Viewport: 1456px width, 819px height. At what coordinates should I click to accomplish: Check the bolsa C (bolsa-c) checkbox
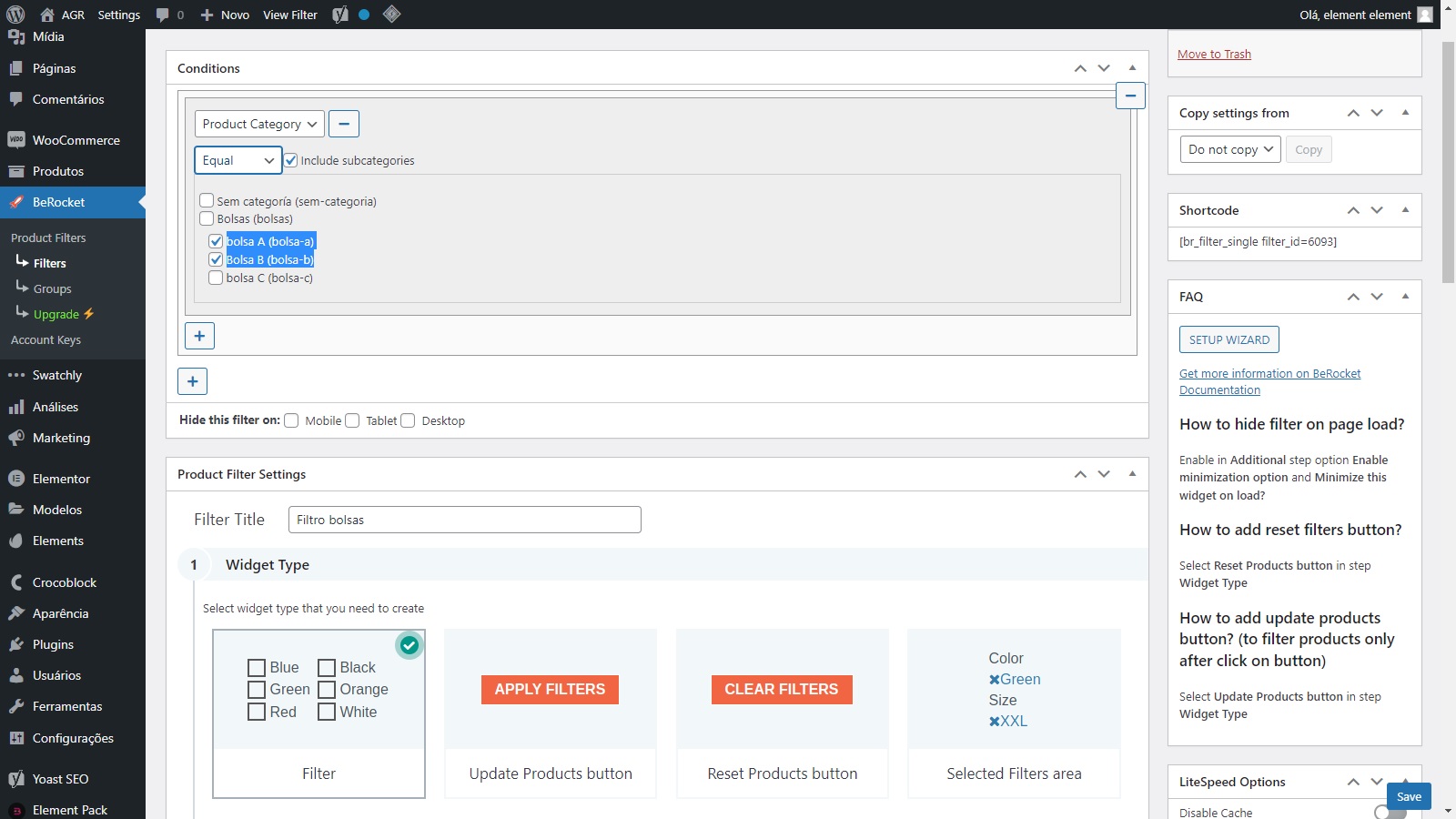pyautogui.click(x=216, y=278)
